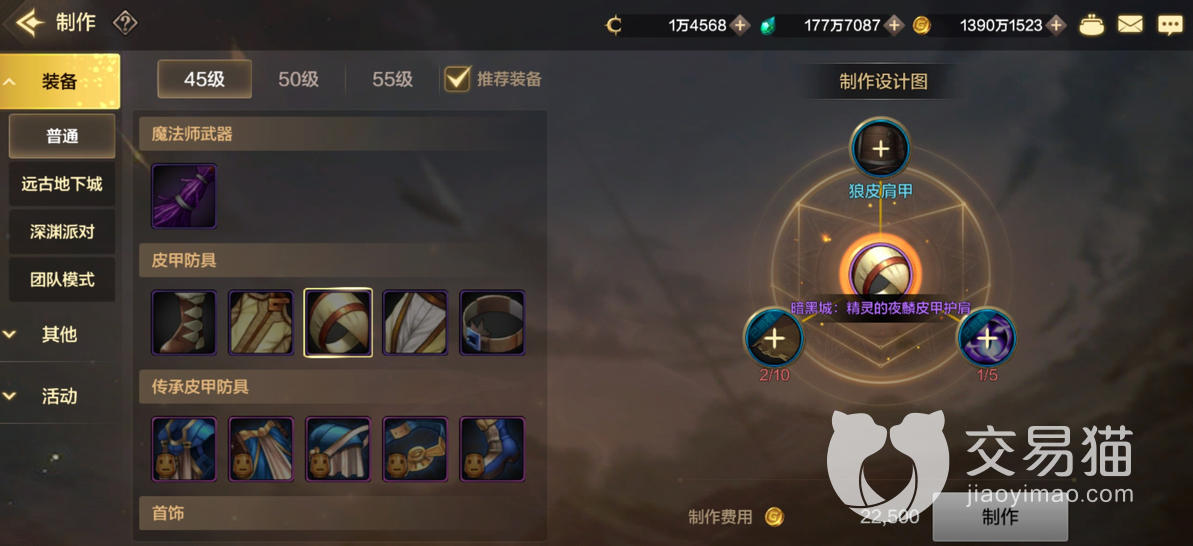Add the purple orb material showing 1/5
The width and height of the screenshot is (1193, 546).
click(x=986, y=336)
